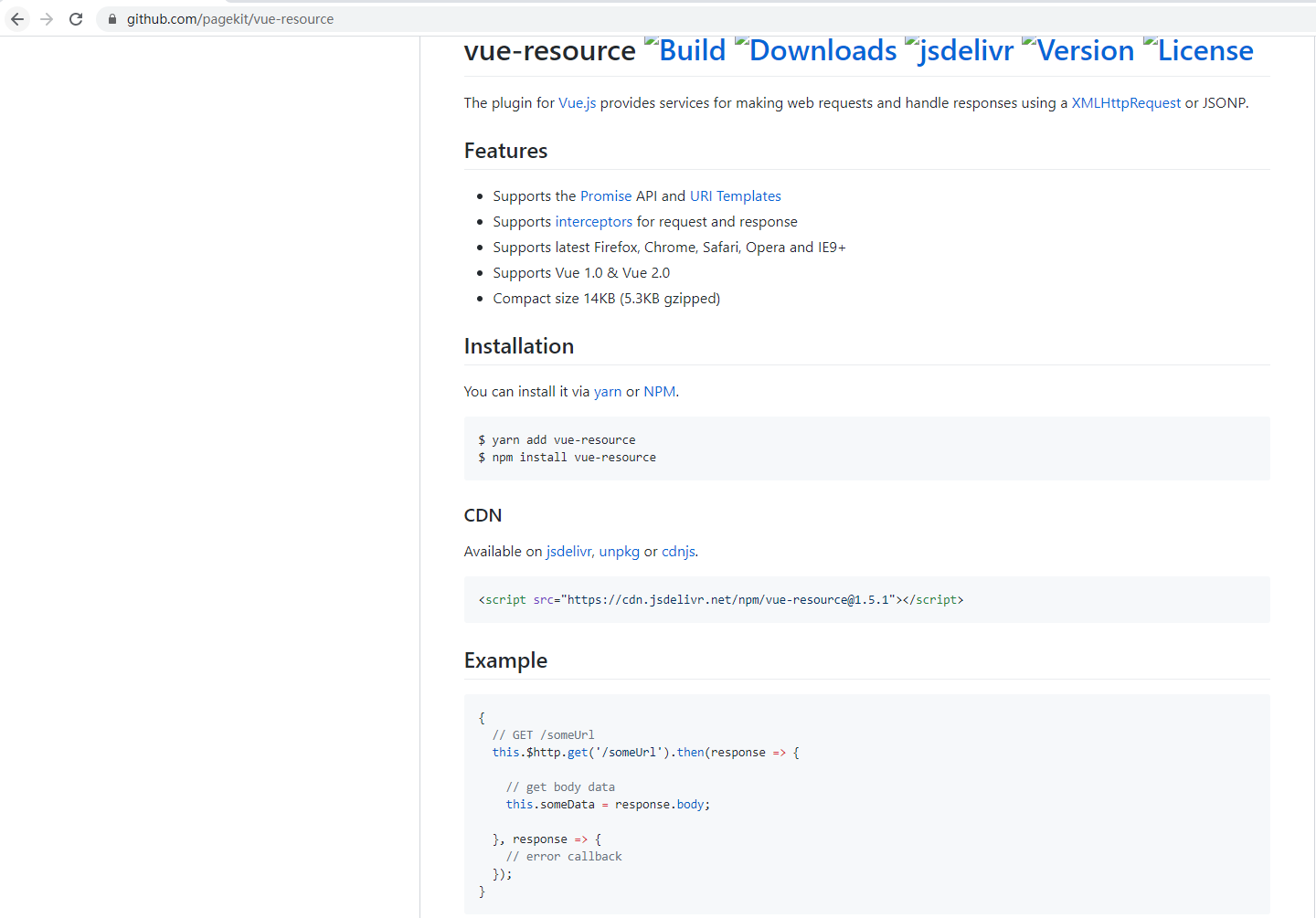Open the interceptors link

tap(594, 222)
